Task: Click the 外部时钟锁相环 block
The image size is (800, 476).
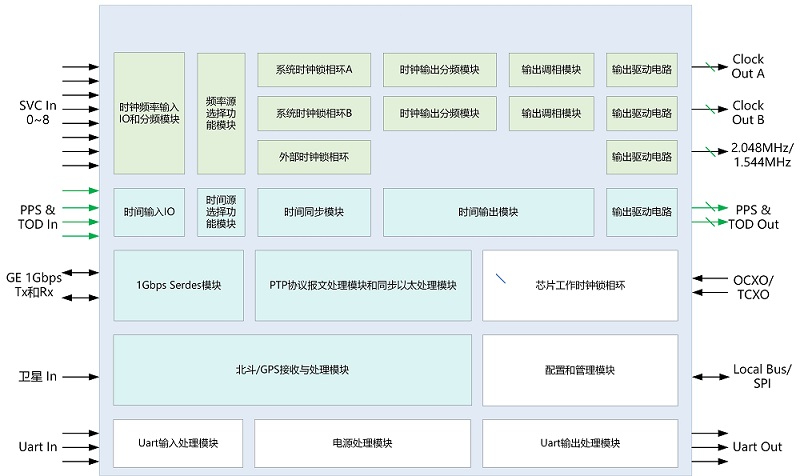Action: tap(314, 157)
